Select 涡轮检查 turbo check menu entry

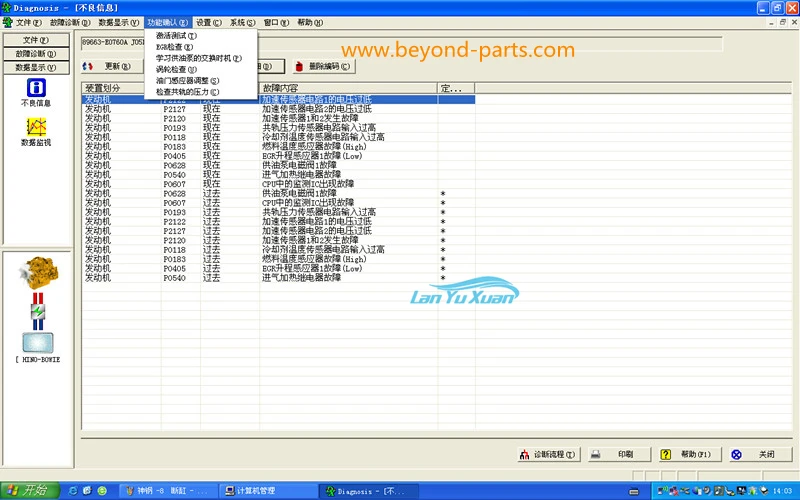[x=201, y=69]
